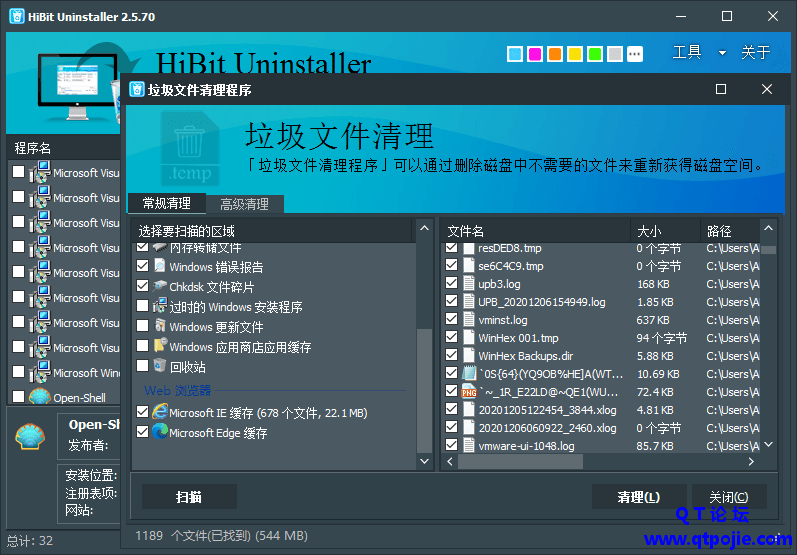Click the scan areas vertical scrollbar thumb
This screenshot has height=555, width=797.
[424, 390]
